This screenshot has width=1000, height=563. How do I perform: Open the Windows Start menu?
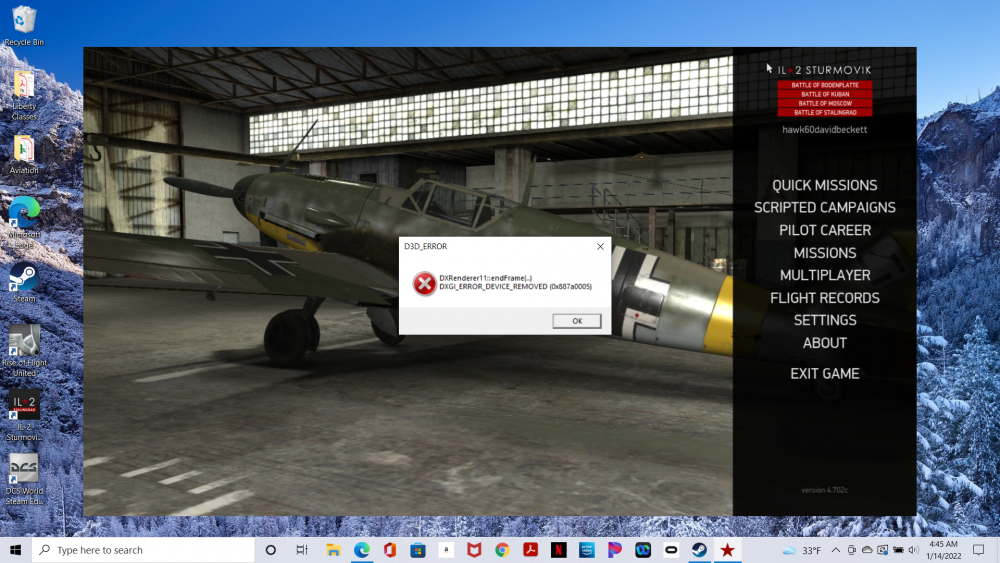pyautogui.click(x=15, y=550)
